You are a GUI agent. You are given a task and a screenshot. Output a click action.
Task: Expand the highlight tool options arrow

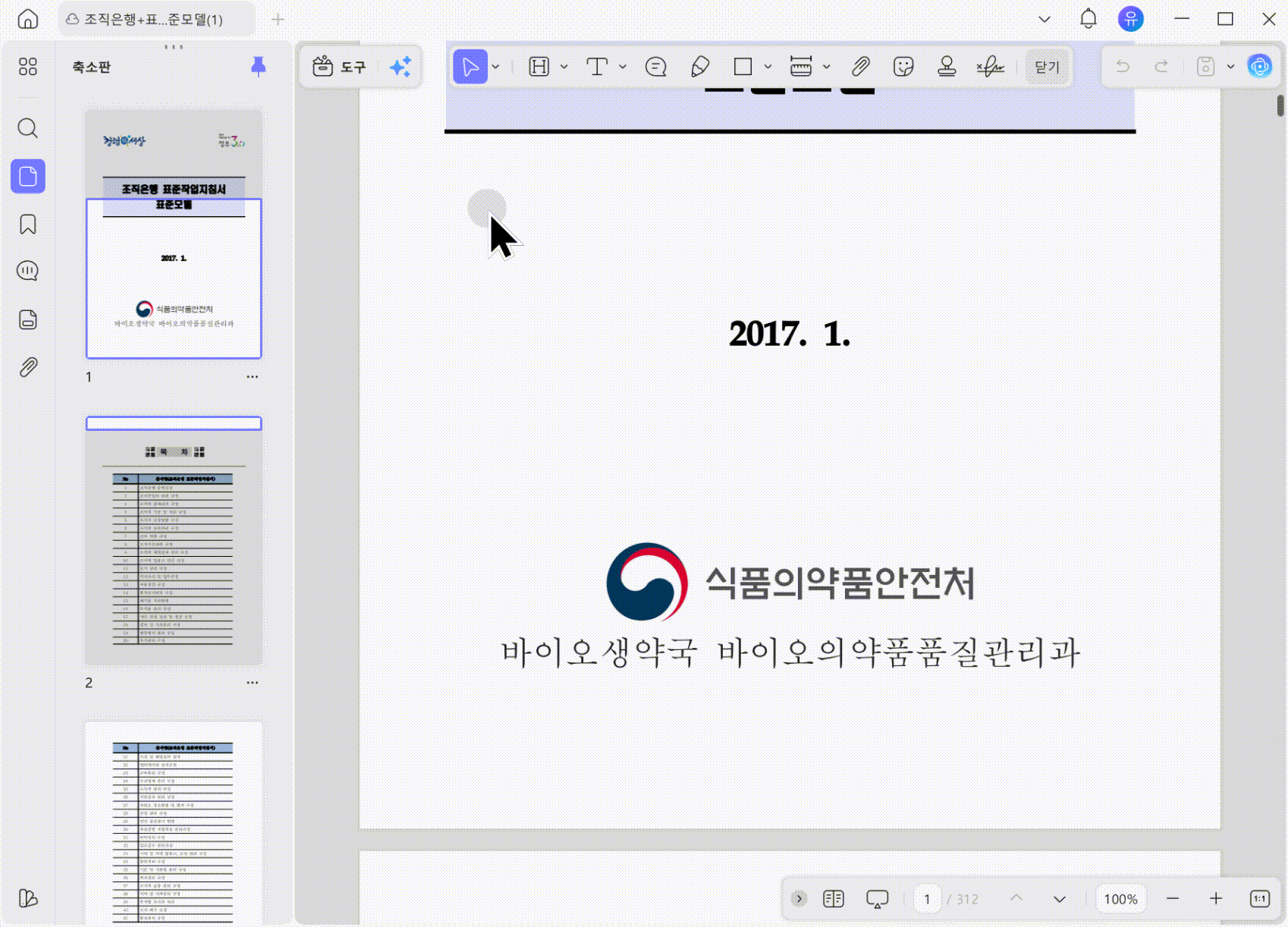click(564, 67)
